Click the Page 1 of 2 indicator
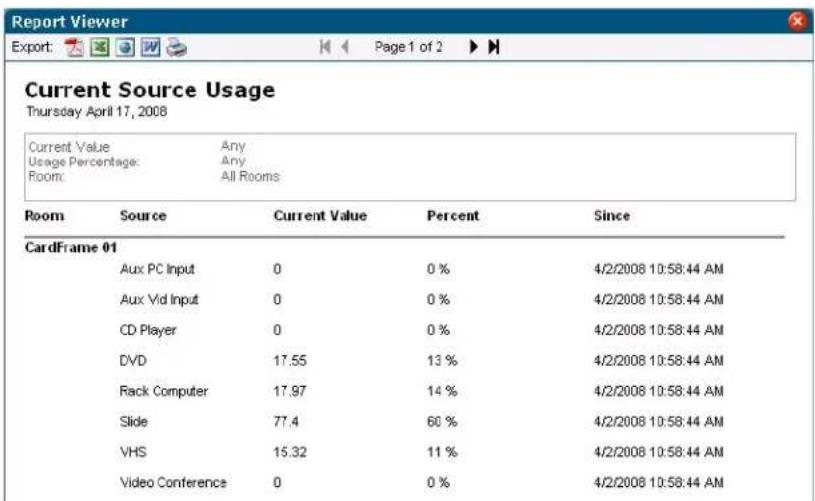This screenshot has width=815, height=501. click(409, 47)
